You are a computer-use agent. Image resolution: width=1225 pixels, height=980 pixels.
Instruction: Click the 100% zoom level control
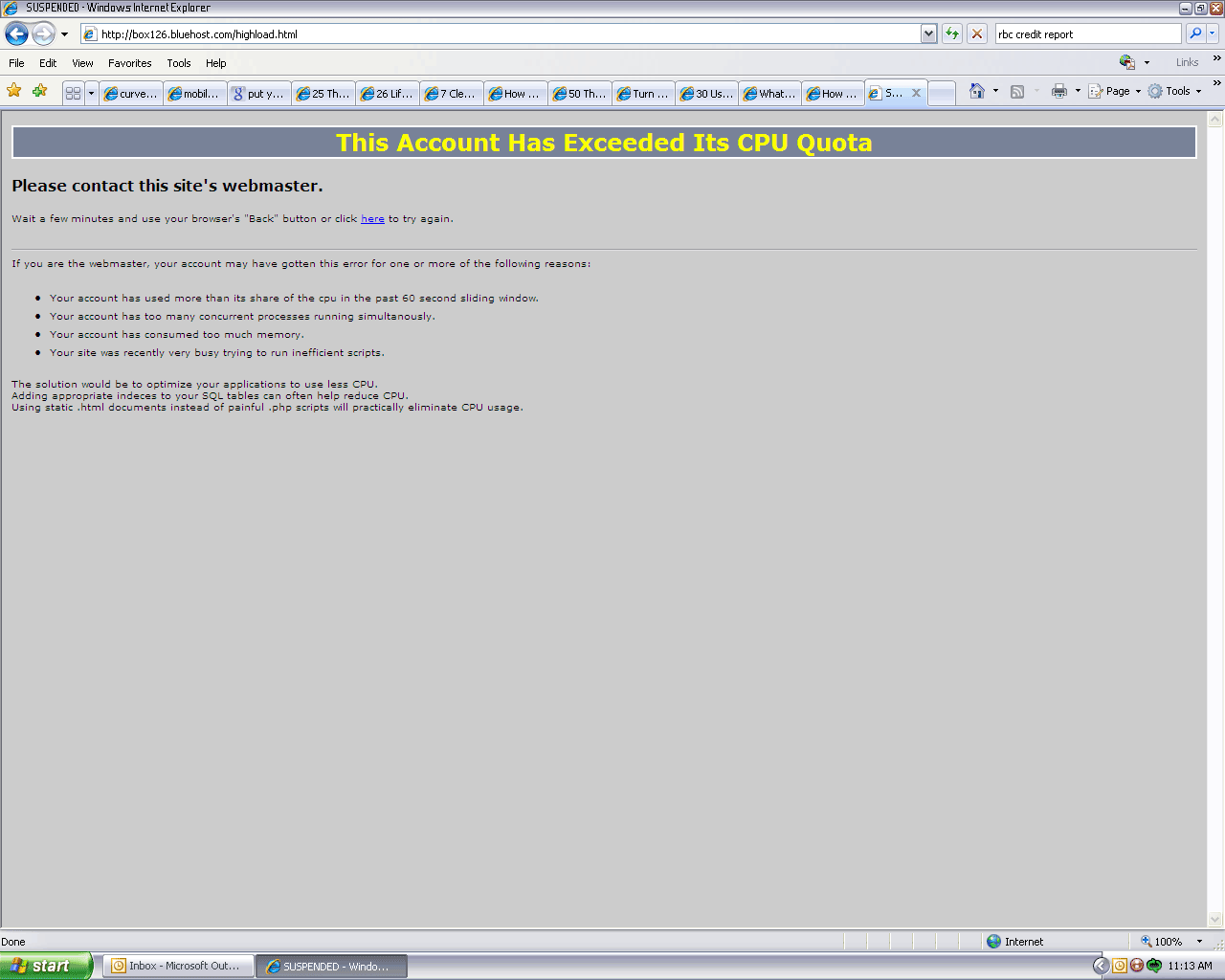click(1166, 942)
